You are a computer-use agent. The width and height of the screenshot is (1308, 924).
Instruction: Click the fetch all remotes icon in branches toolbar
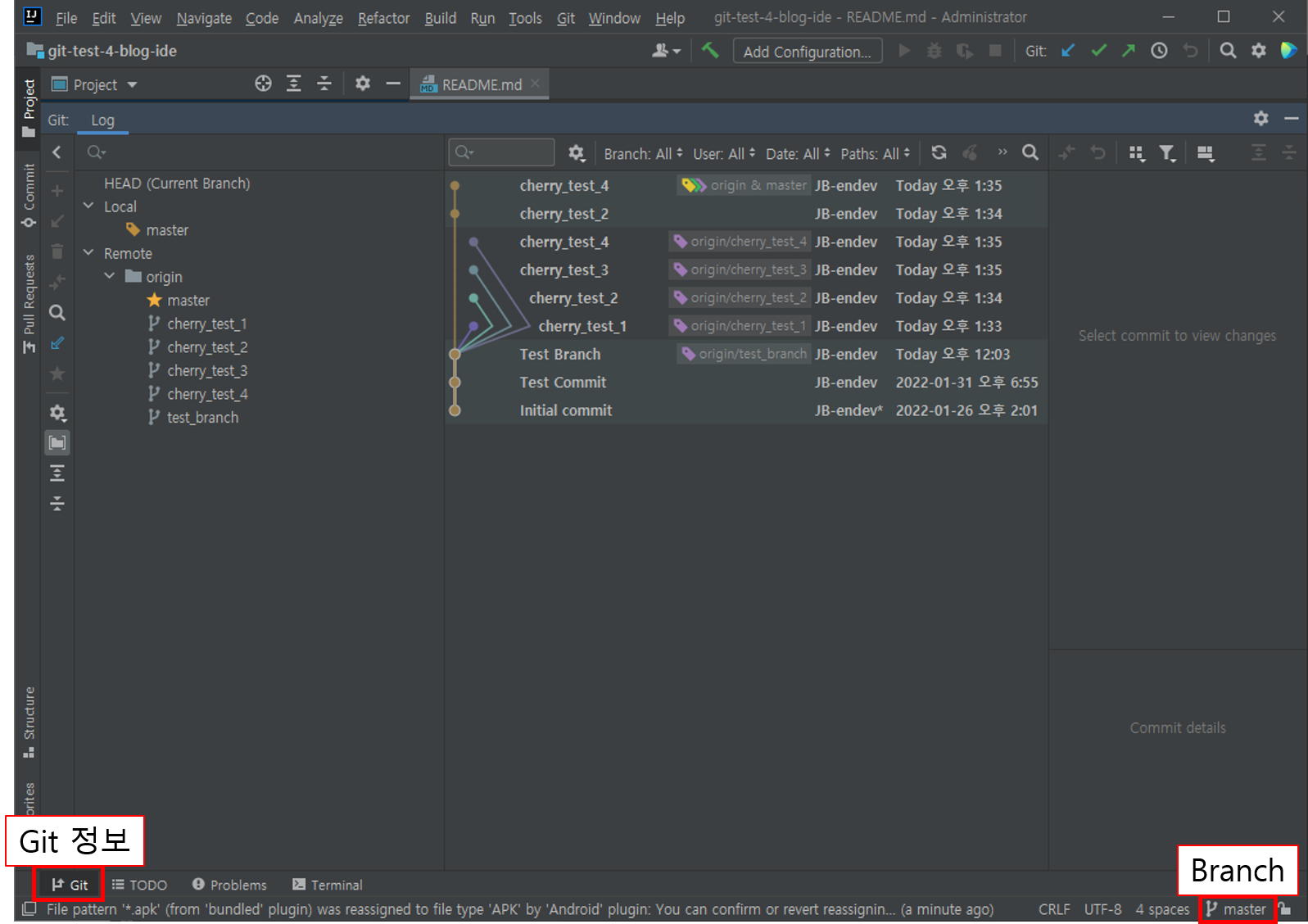pos(57,343)
